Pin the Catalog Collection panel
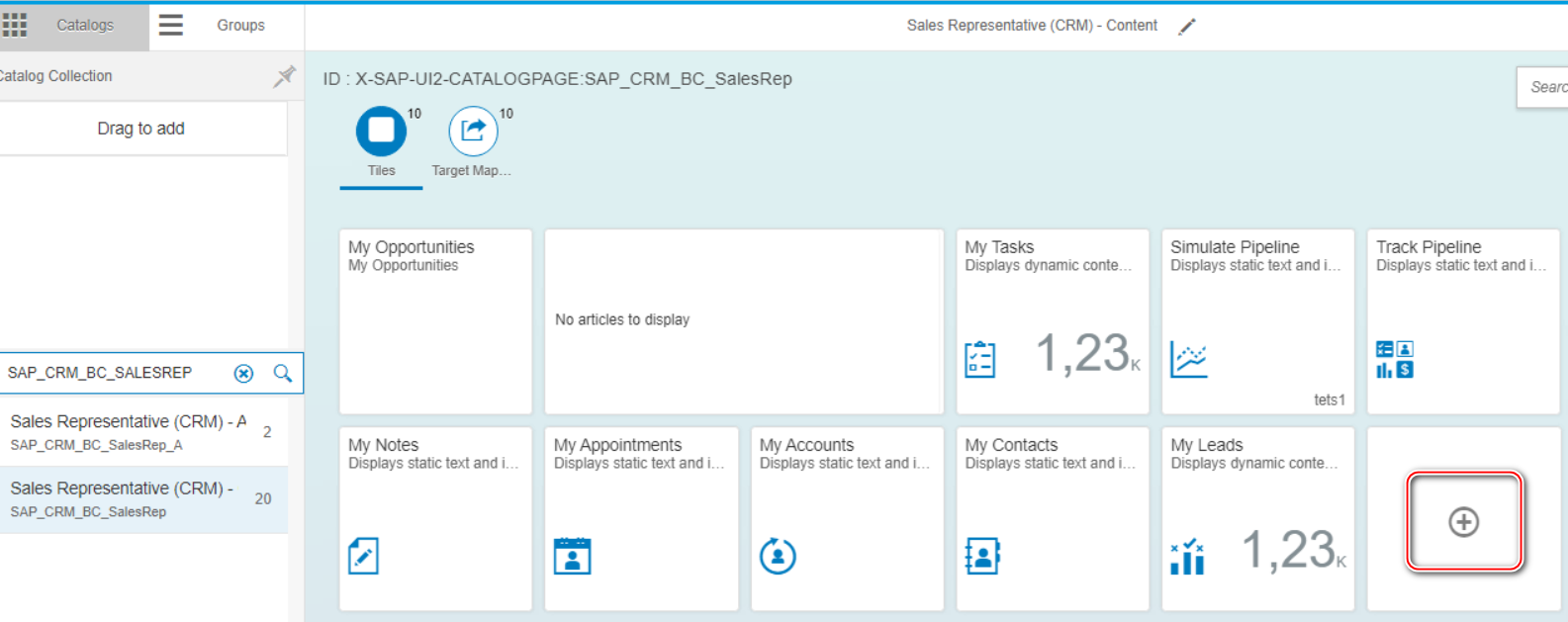Image resolution: width=1568 pixels, height=622 pixels. pos(284,76)
